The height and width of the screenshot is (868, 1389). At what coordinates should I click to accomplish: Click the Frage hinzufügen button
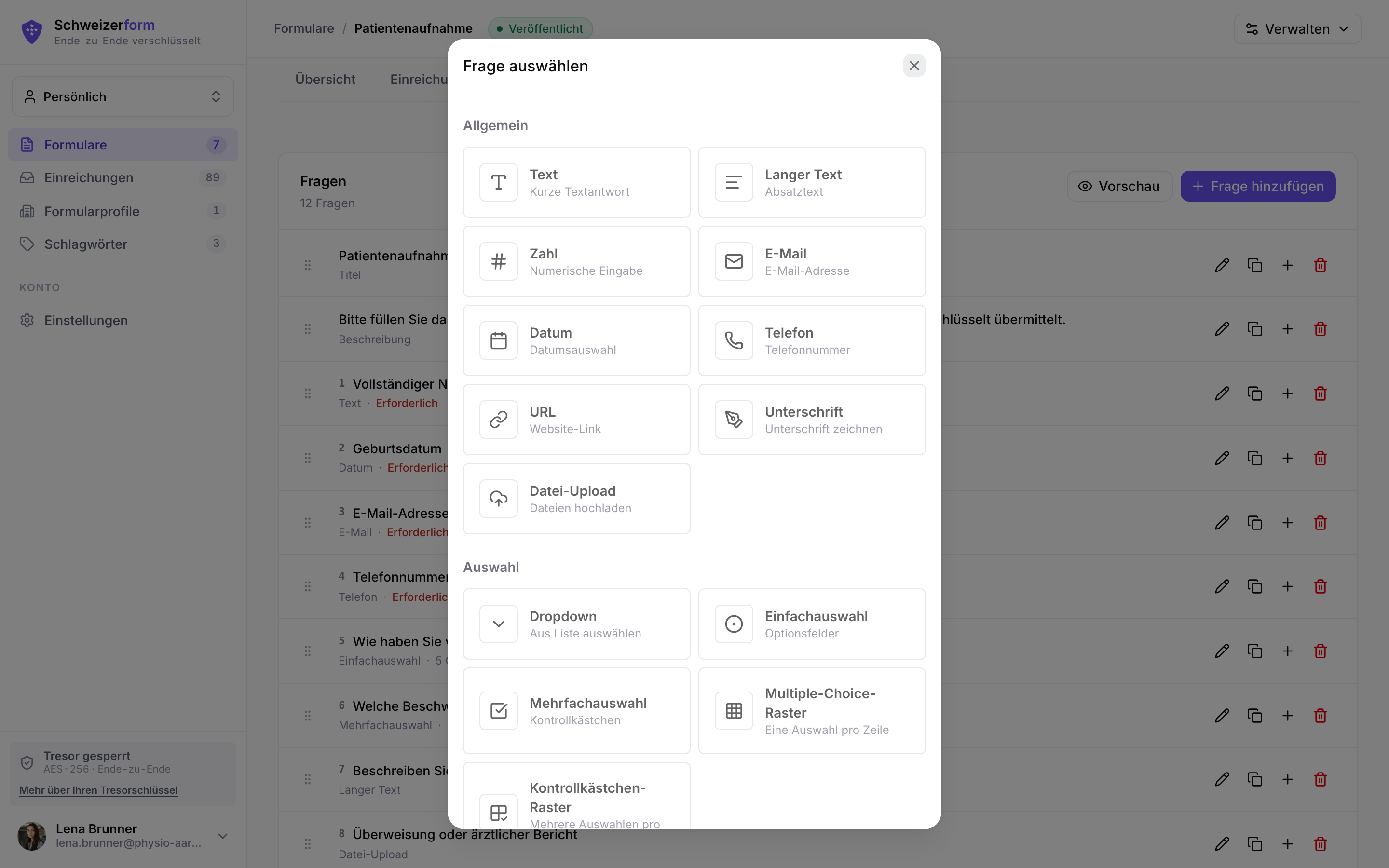(1257, 186)
